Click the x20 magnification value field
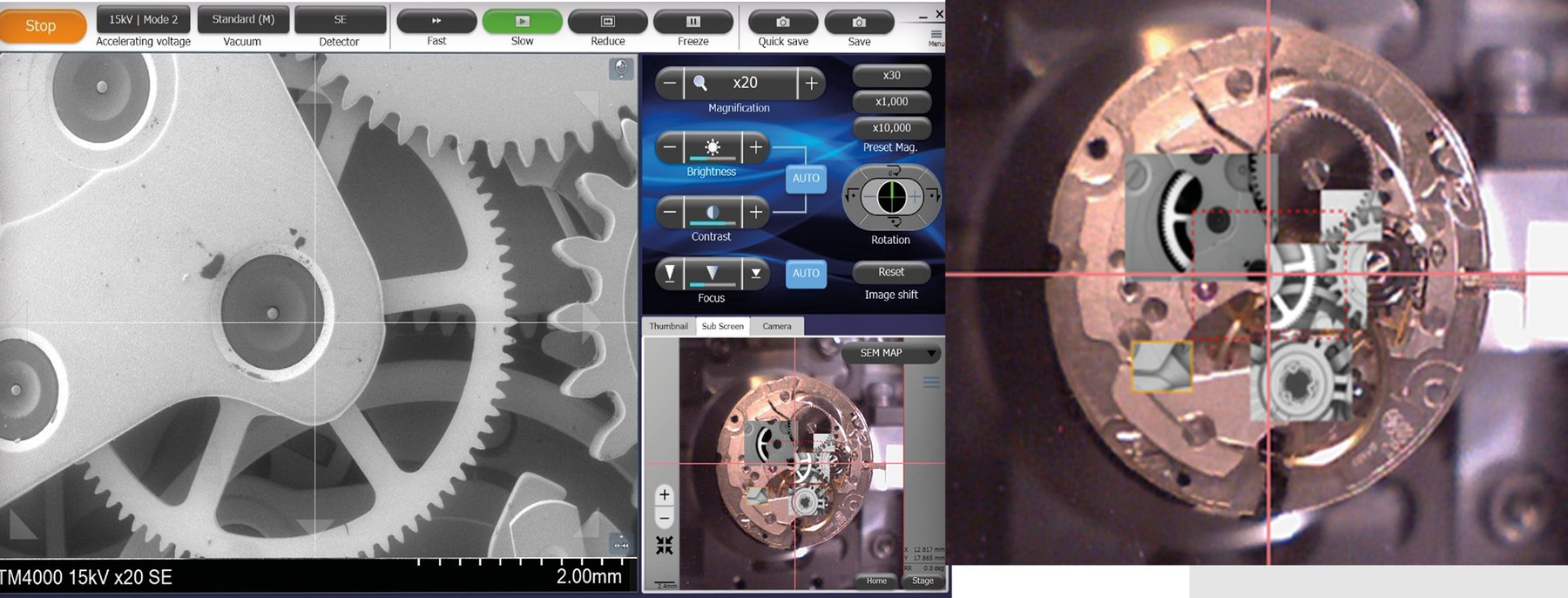This screenshot has height=598, width=1568. [740, 83]
